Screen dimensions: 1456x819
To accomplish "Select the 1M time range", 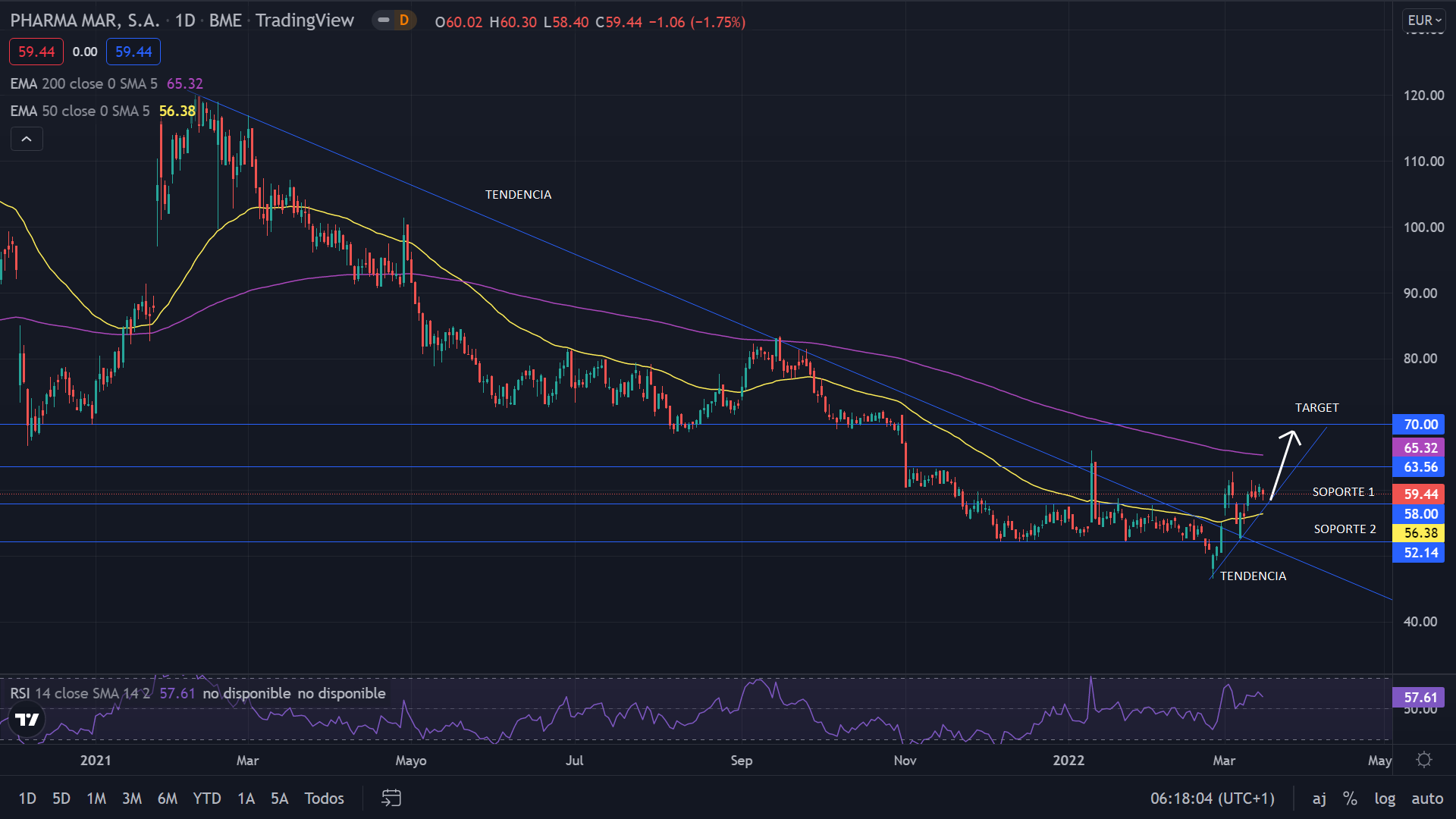I will click(96, 798).
